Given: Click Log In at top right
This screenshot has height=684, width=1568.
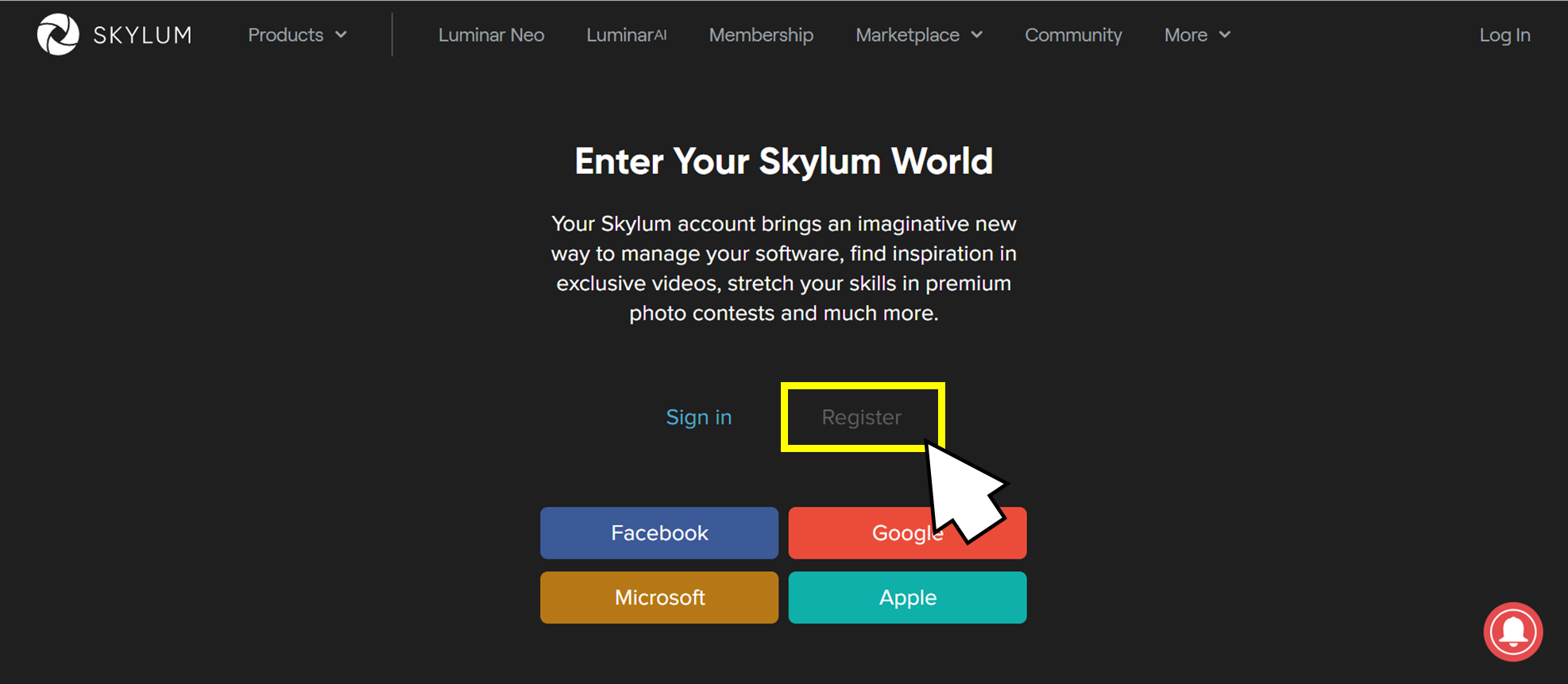Looking at the screenshot, I should (1504, 35).
